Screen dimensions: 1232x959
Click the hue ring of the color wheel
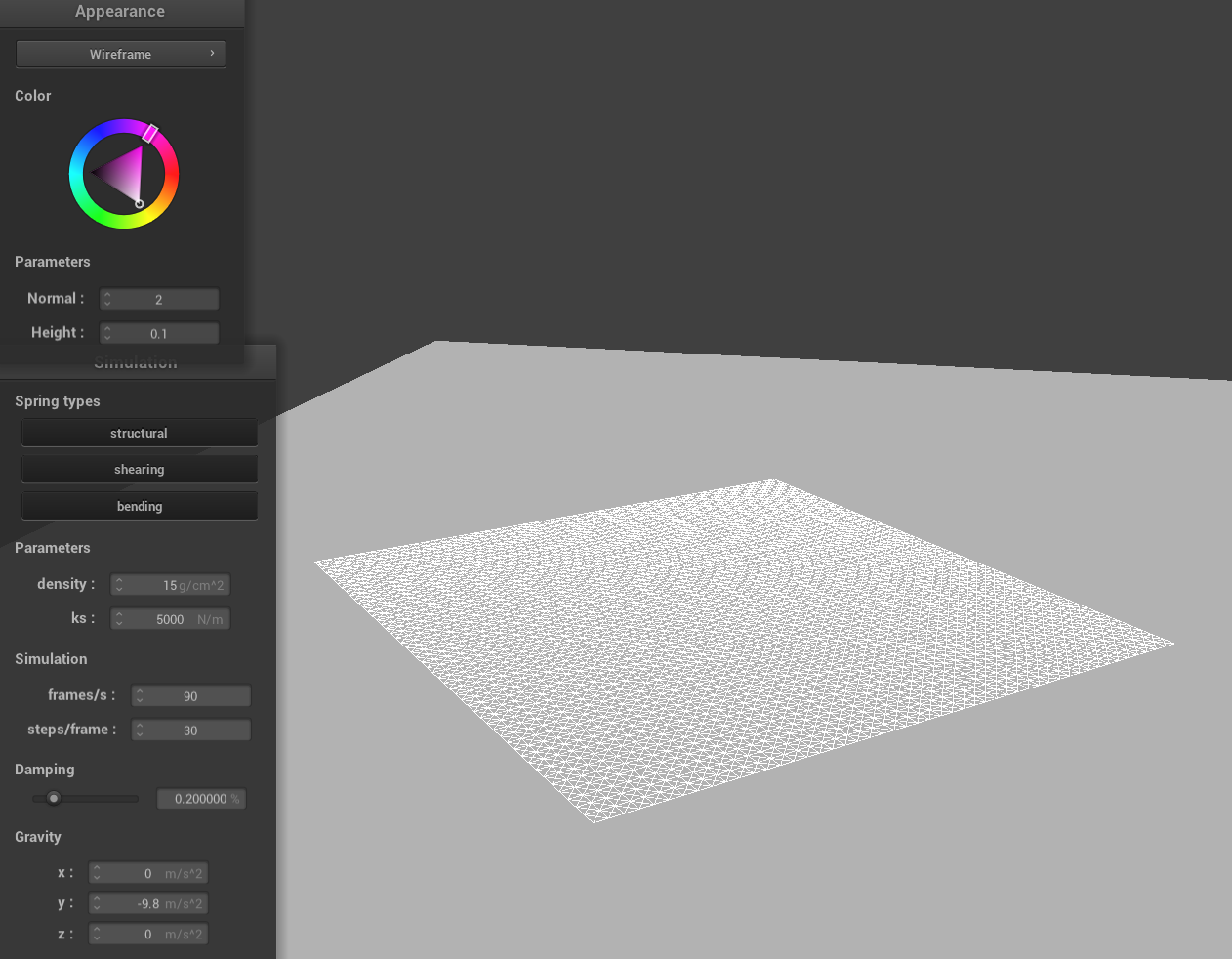75,176
